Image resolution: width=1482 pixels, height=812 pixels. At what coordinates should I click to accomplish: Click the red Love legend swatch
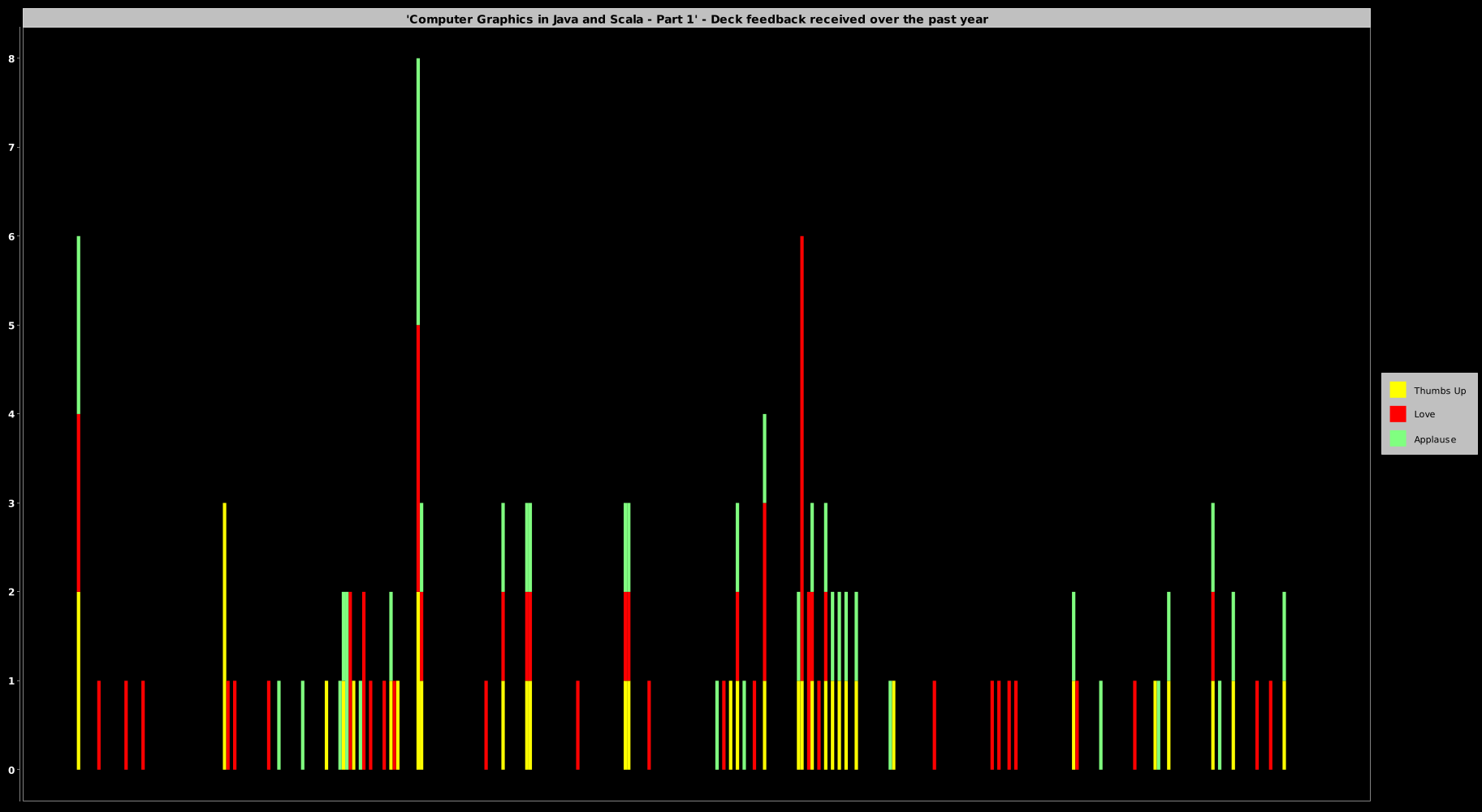[1398, 414]
